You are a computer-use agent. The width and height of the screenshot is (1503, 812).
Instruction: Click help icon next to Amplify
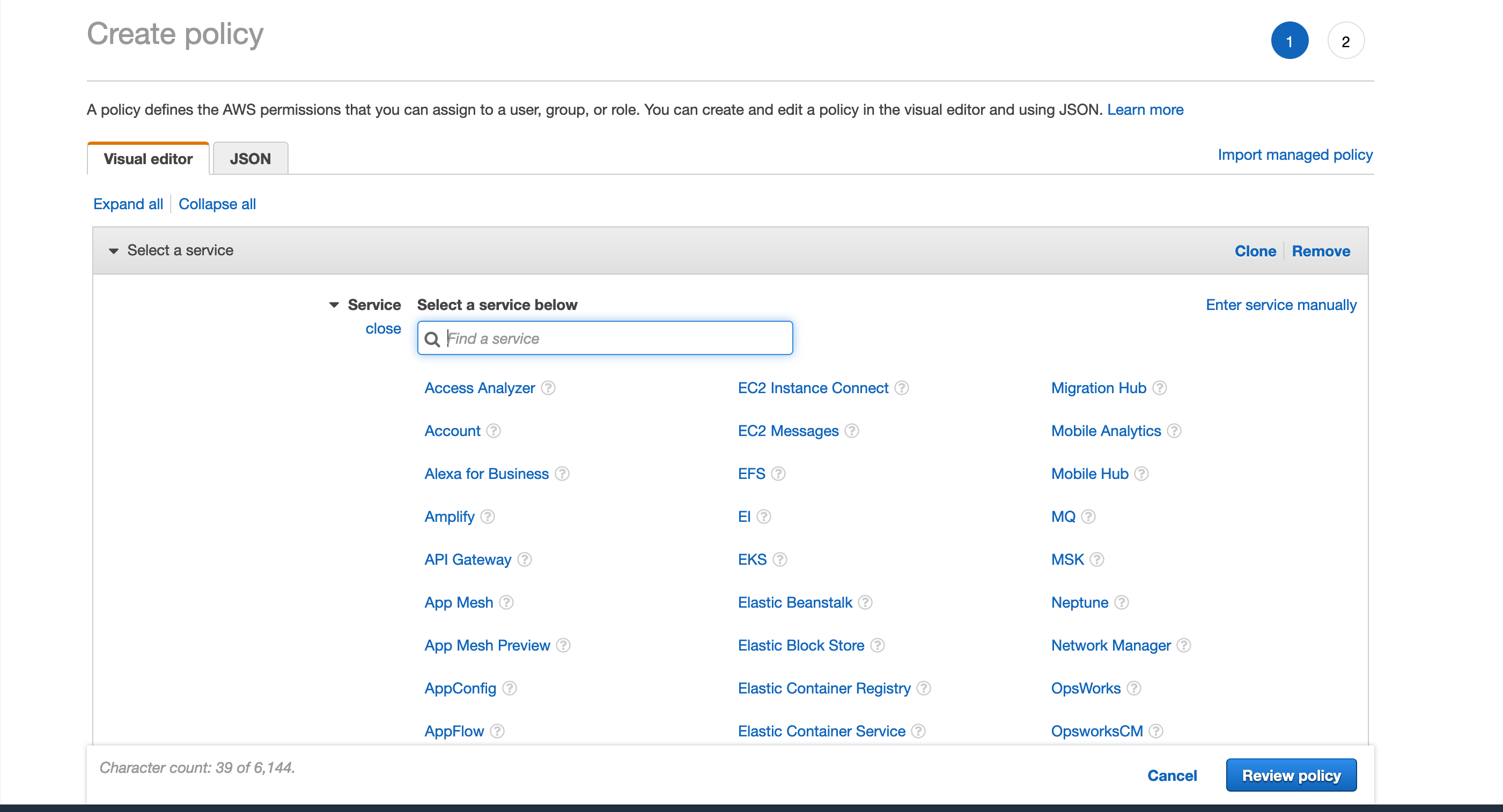[488, 517]
